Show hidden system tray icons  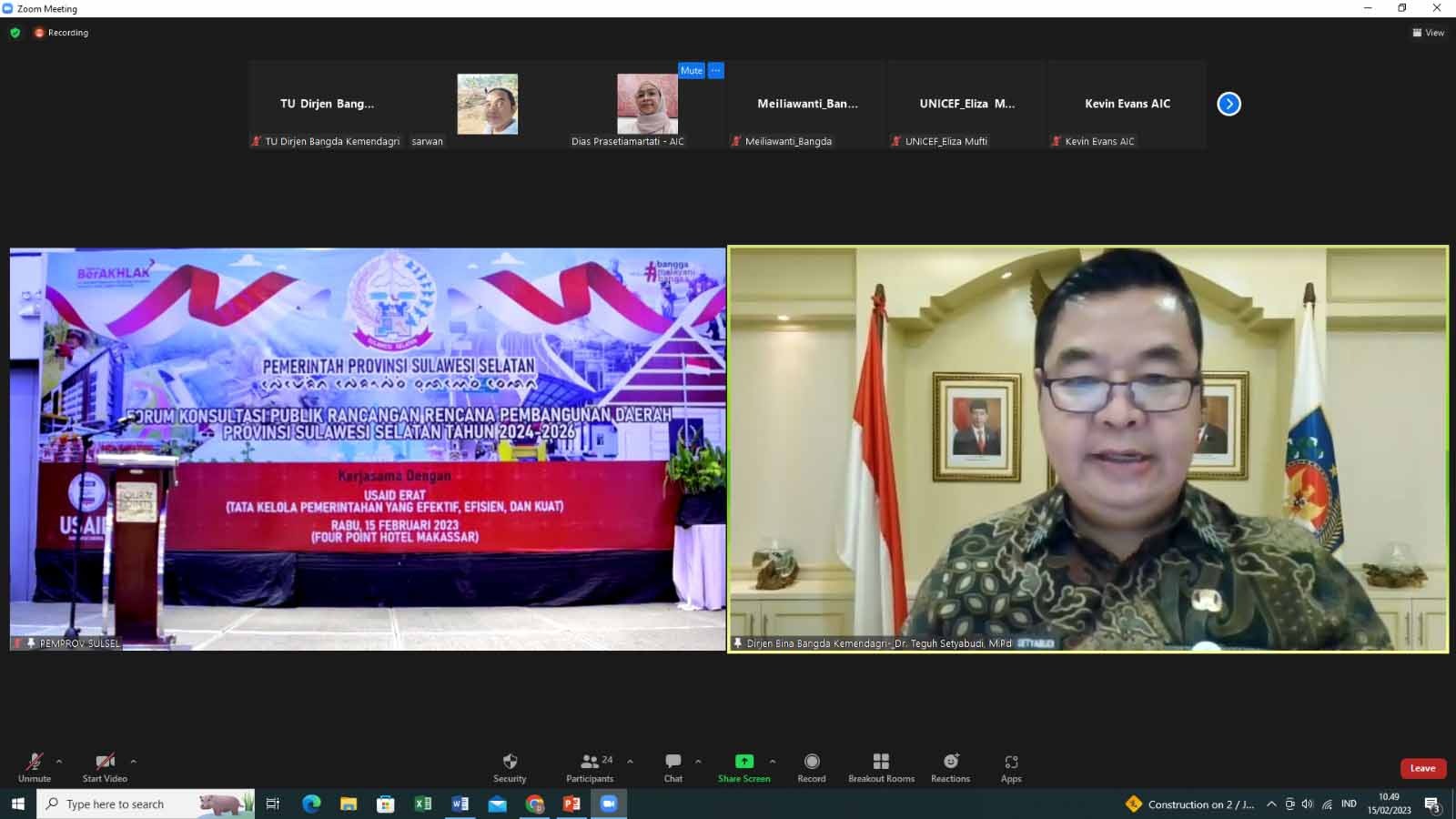(x=1271, y=804)
